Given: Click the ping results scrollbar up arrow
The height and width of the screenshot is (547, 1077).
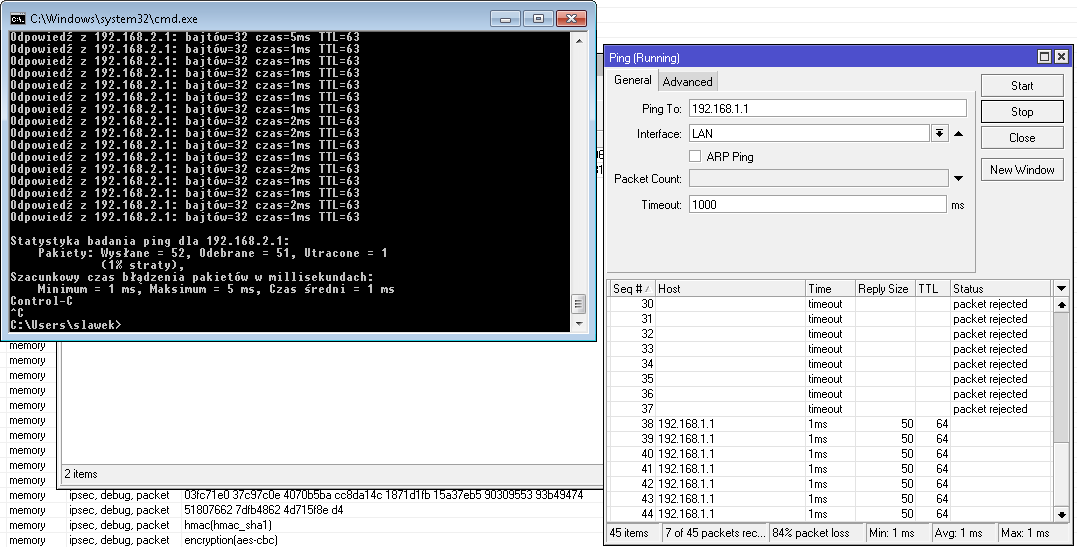Looking at the screenshot, I should click(1061, 304).
